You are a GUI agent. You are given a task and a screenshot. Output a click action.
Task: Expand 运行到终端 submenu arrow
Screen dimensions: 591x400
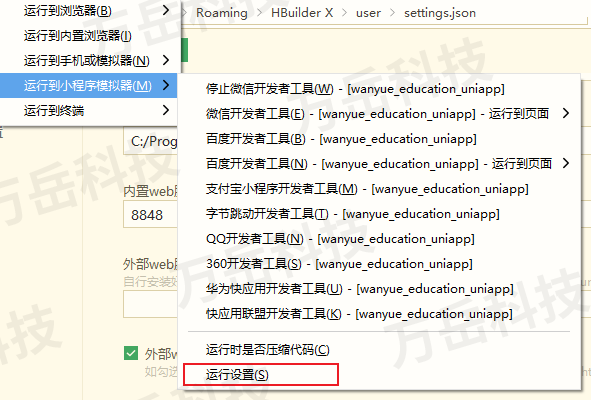[166, 110]
